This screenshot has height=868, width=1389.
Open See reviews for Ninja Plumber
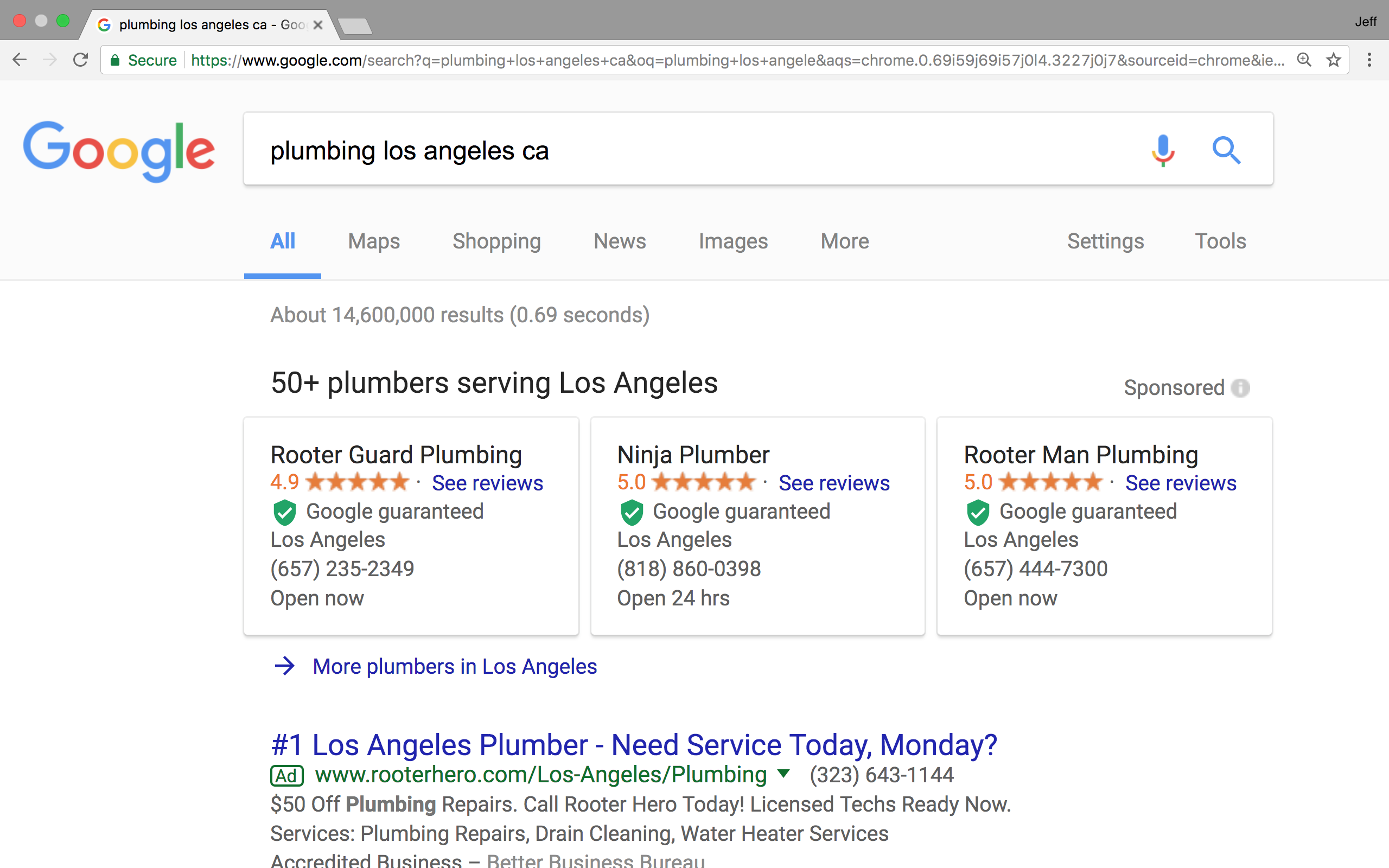(834, 483)
